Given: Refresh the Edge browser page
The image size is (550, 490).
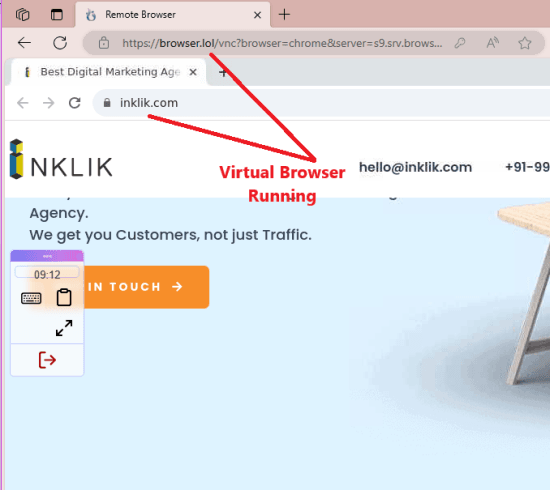Looking at the screenshot, I should [x=60, y=43].
